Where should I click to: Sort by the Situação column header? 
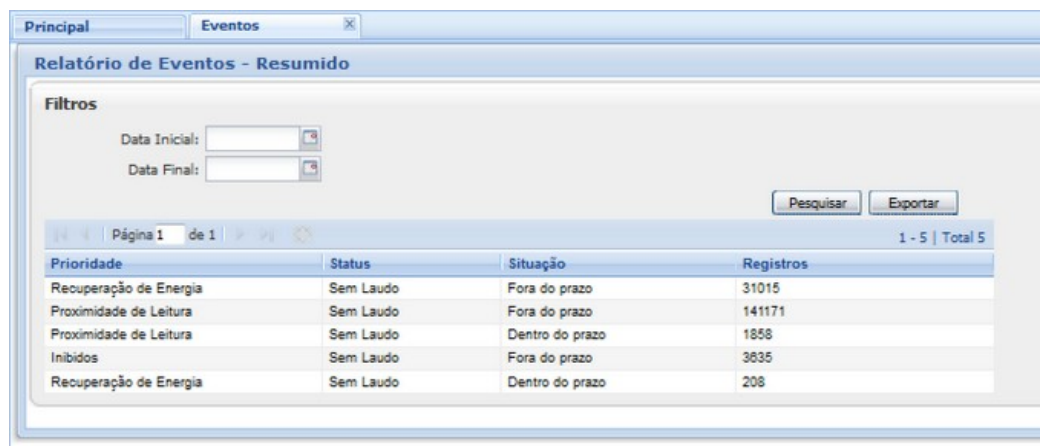(538, 264)
